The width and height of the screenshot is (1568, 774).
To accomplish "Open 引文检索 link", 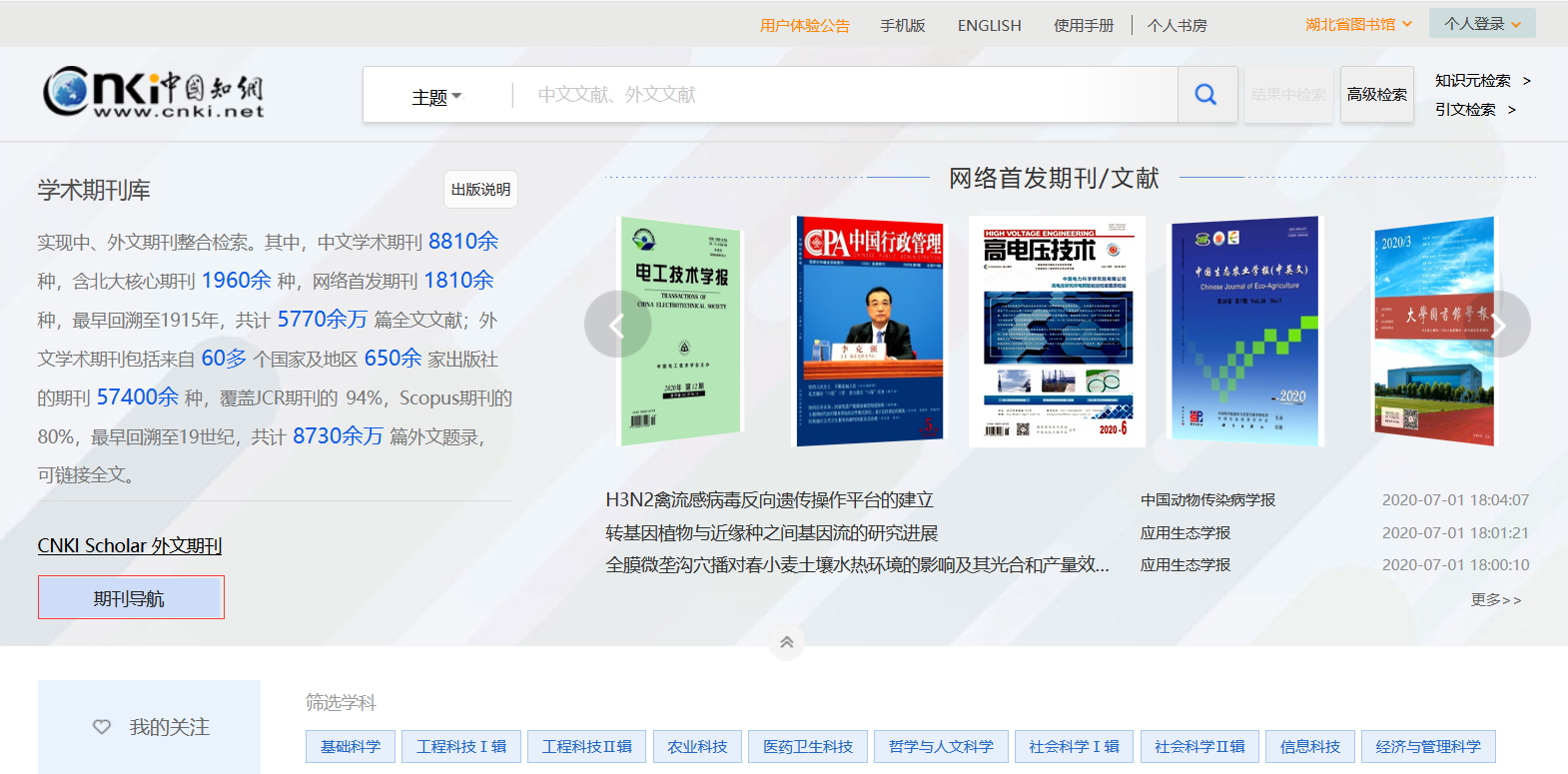I will point(1475,110).
